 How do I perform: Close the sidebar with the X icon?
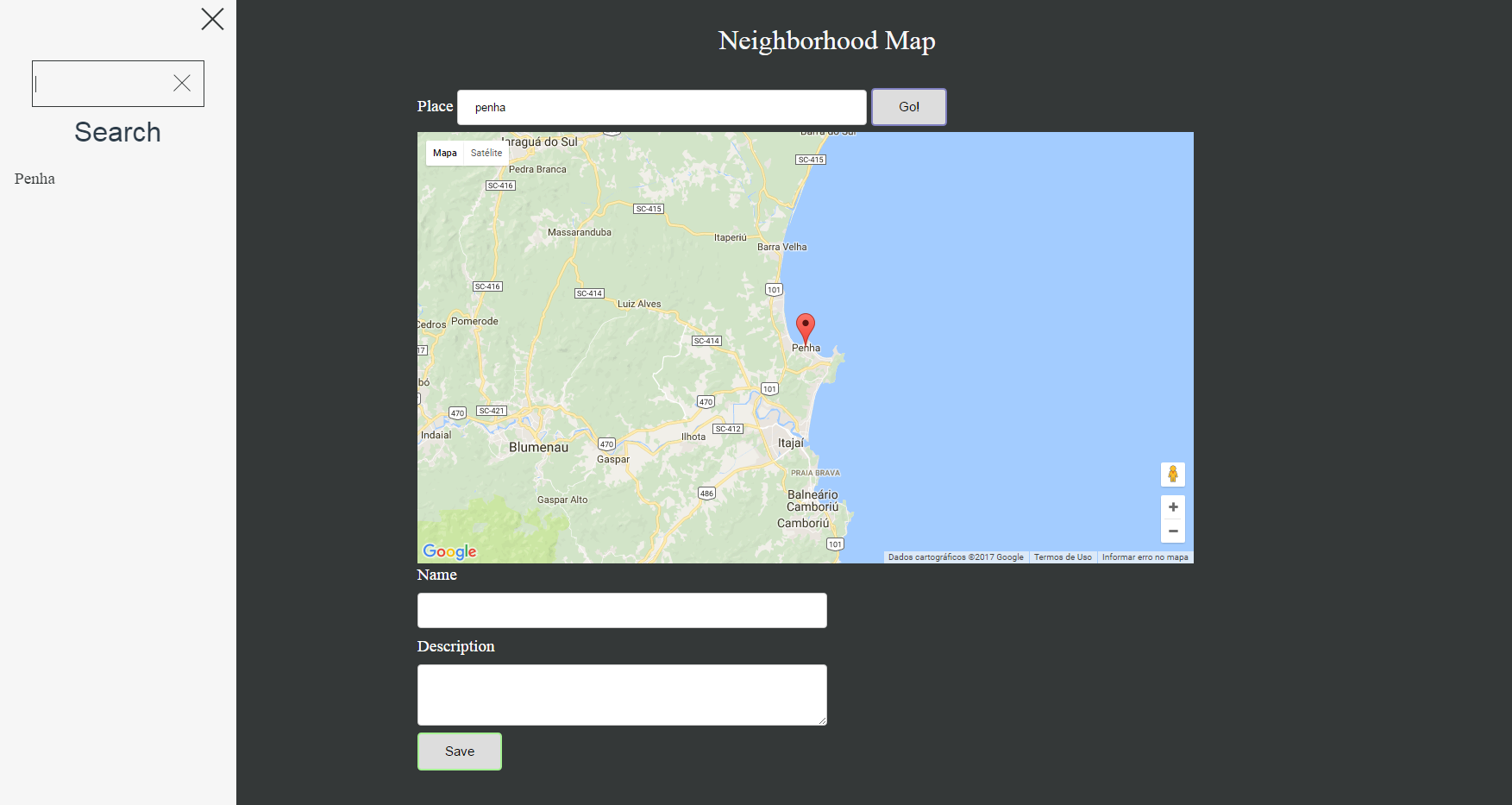212,19
